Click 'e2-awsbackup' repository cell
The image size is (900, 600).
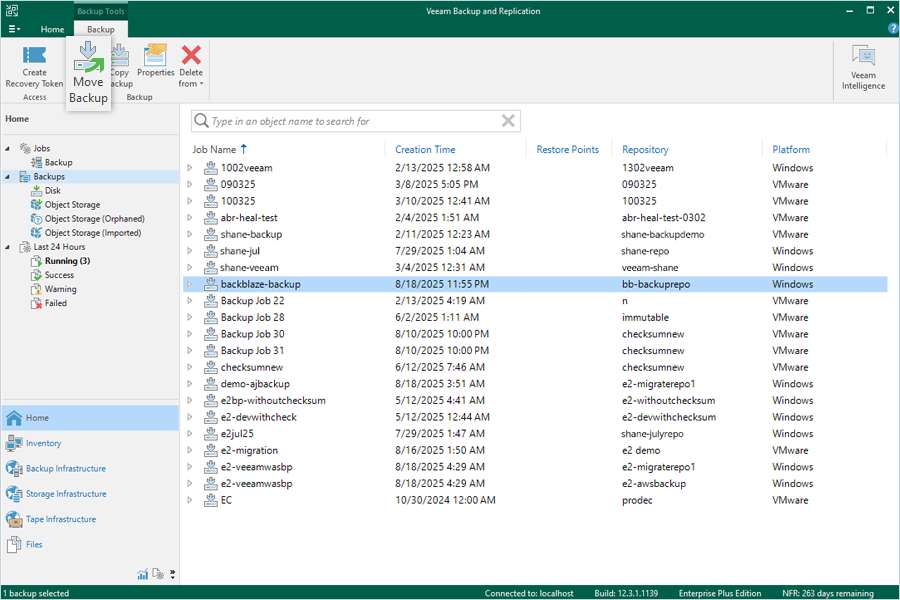point(654,483)
